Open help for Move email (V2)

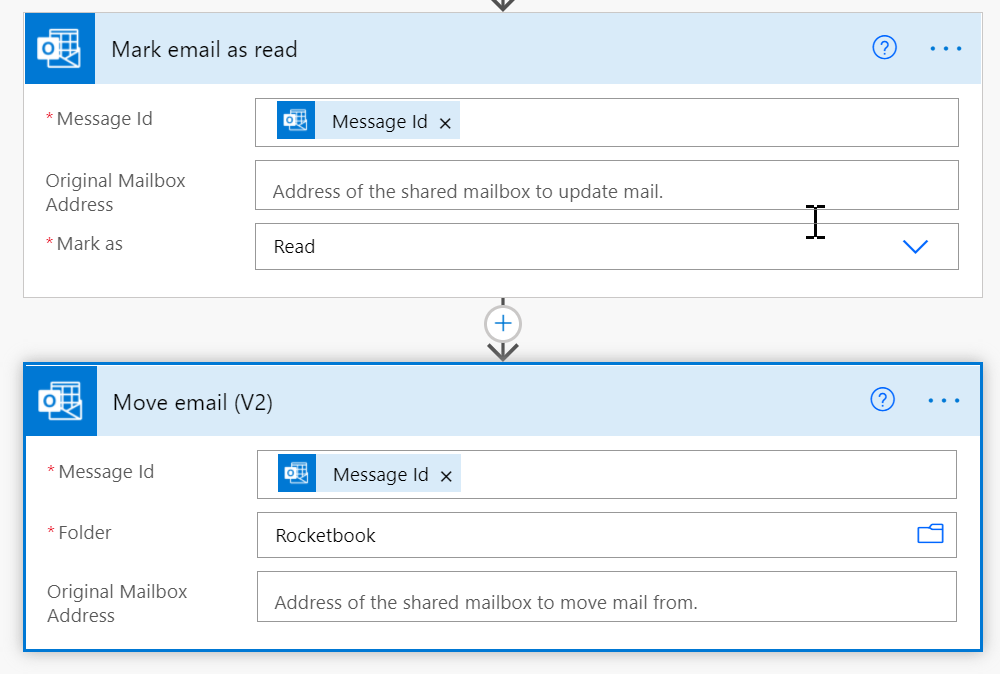pyautogui.click(x=882, y=400)
